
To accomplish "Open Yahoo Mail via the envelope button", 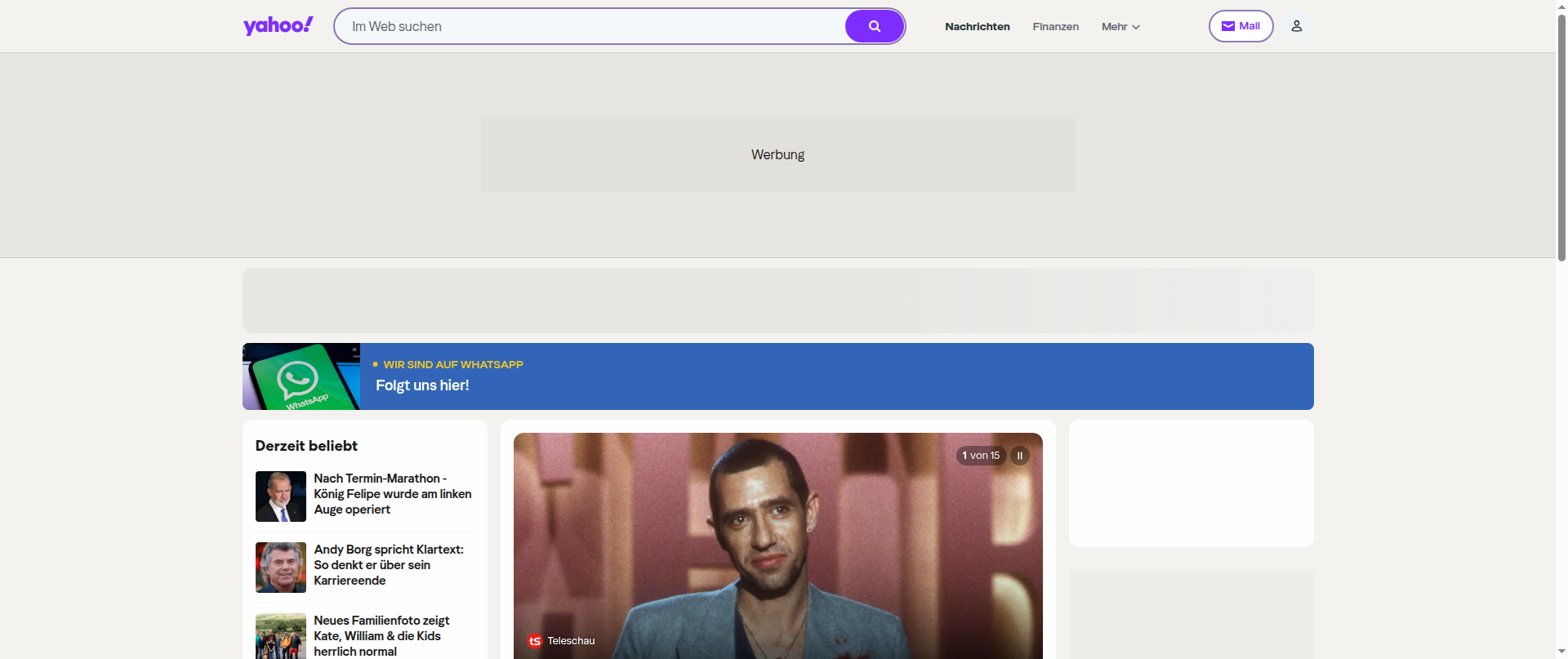I will 1241,26.
